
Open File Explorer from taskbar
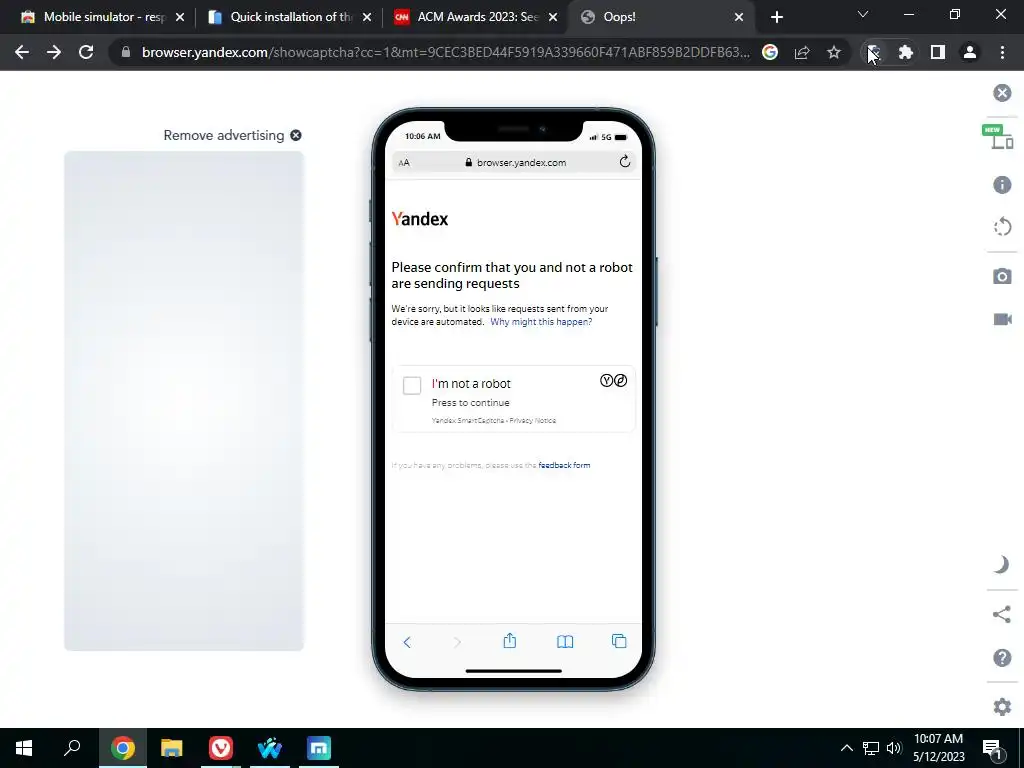[x=172, y=748]
